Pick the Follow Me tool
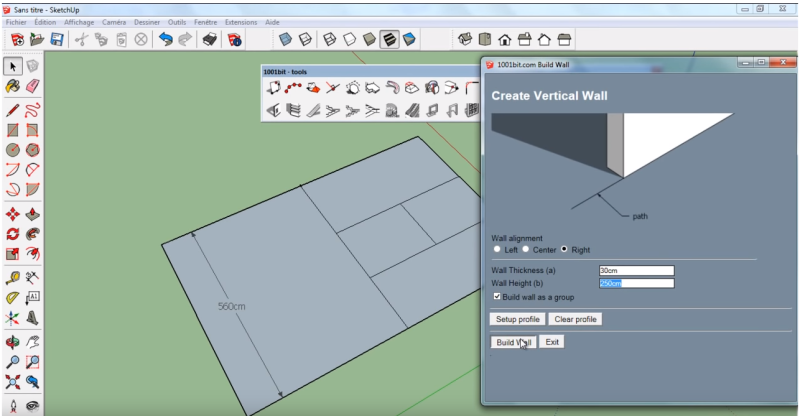Screen dimensions: 800x416 point(33,234)
